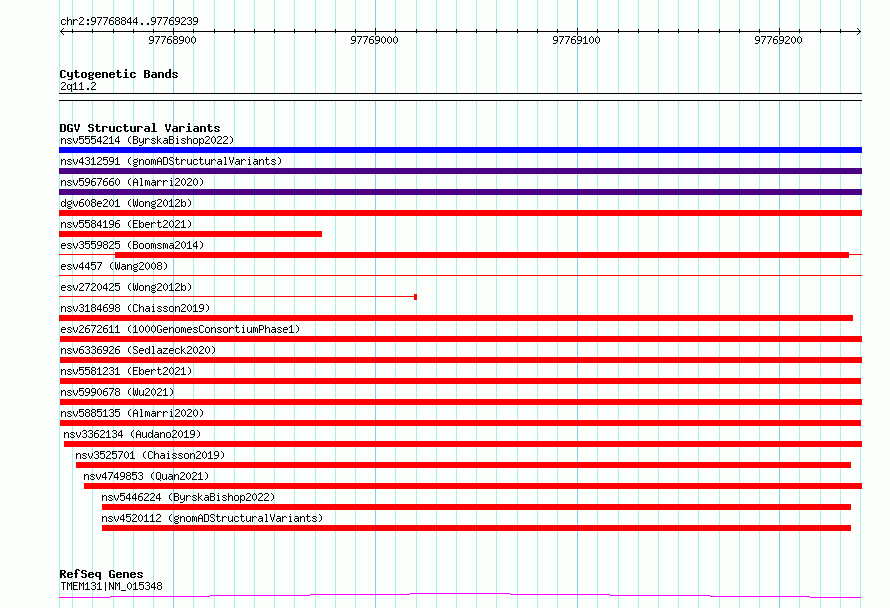Click ruler position 97769200
Viewport: 890px width, 608px height.
(778, 40)
